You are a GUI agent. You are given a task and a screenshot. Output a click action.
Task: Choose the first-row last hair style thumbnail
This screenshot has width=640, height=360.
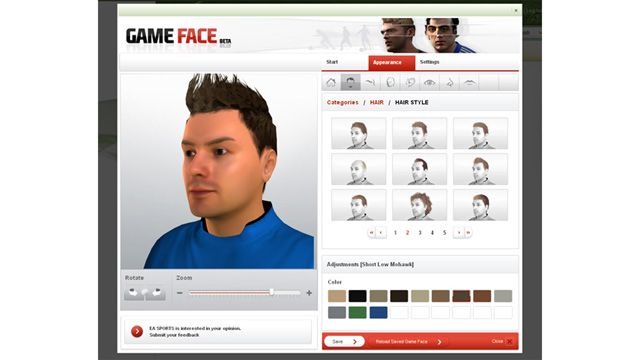point(480,133)
